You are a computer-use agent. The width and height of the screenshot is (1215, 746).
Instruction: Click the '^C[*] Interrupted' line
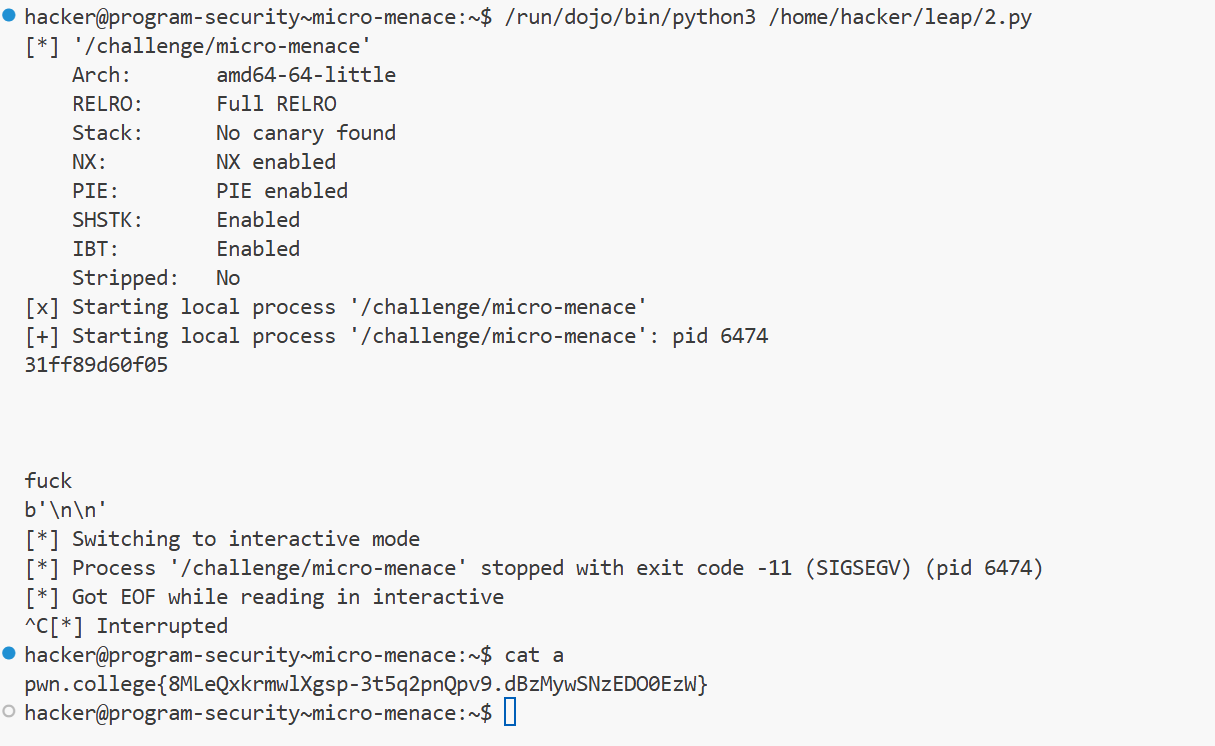(127, 626)
